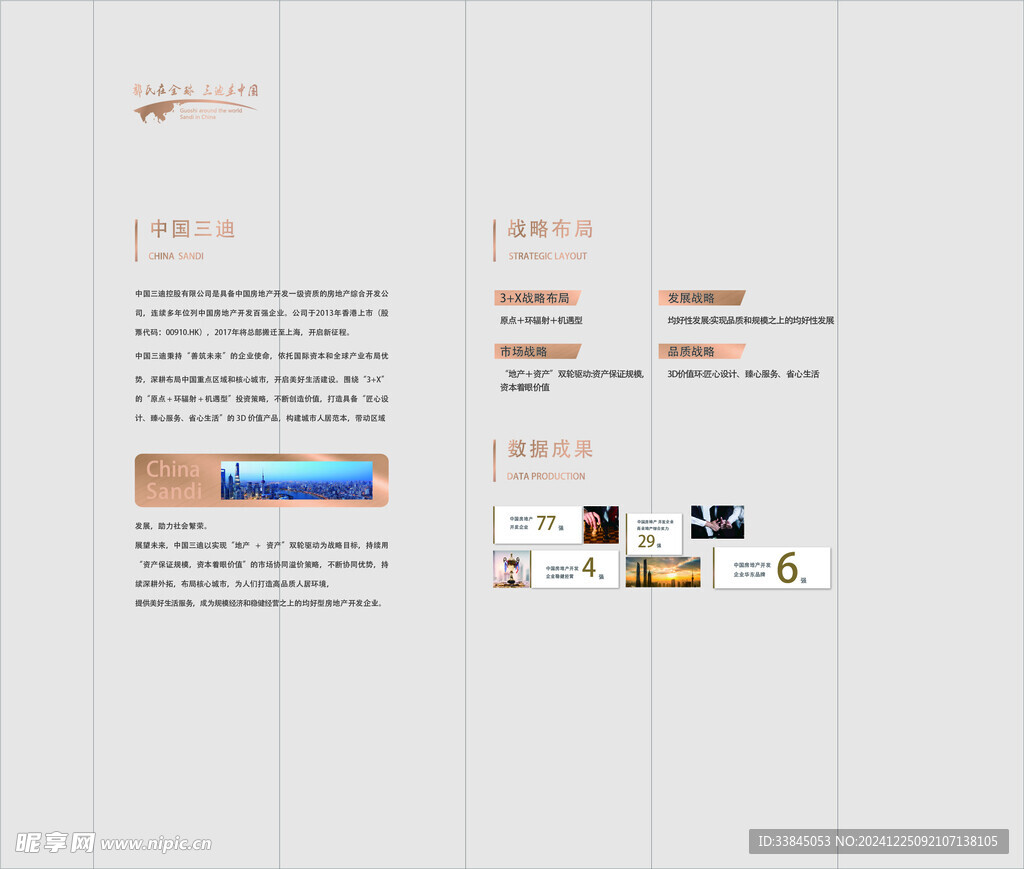Image resolution: width=1024 pixels, height=869 pixels.
Task: Open the card showing number 77
Action: [537, 524]
